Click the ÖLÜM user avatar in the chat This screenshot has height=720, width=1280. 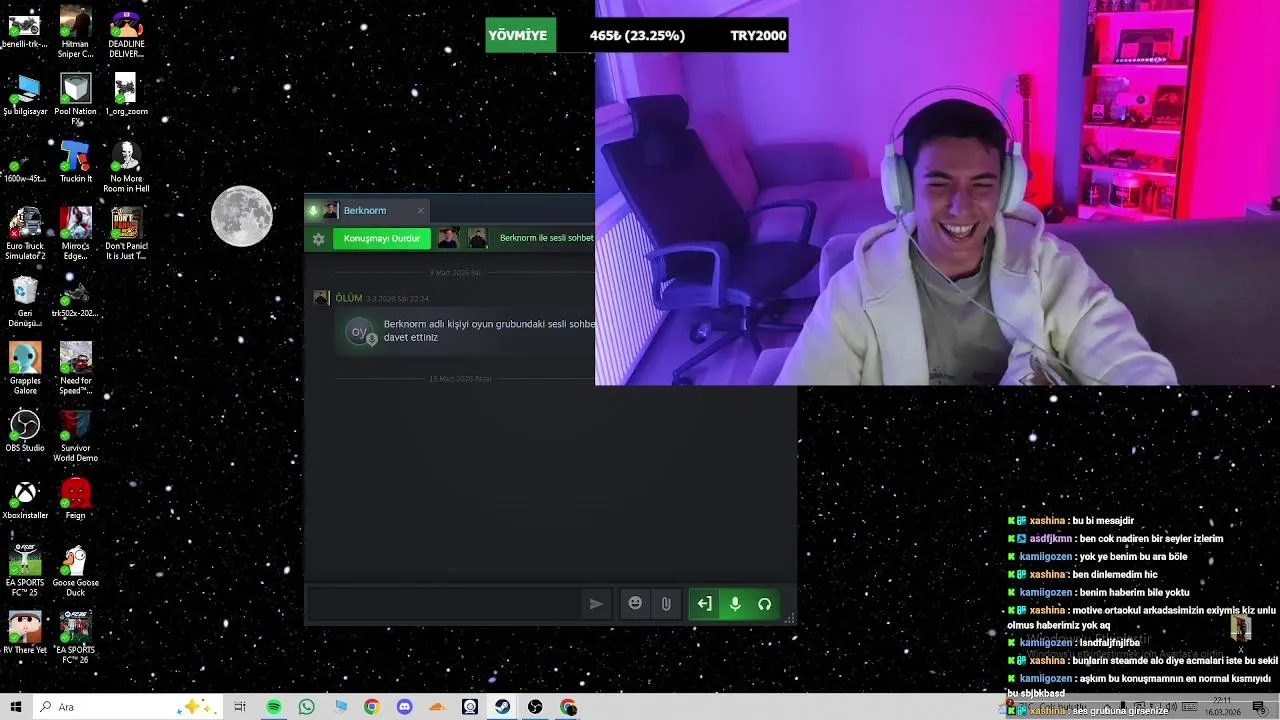(321, 298)
